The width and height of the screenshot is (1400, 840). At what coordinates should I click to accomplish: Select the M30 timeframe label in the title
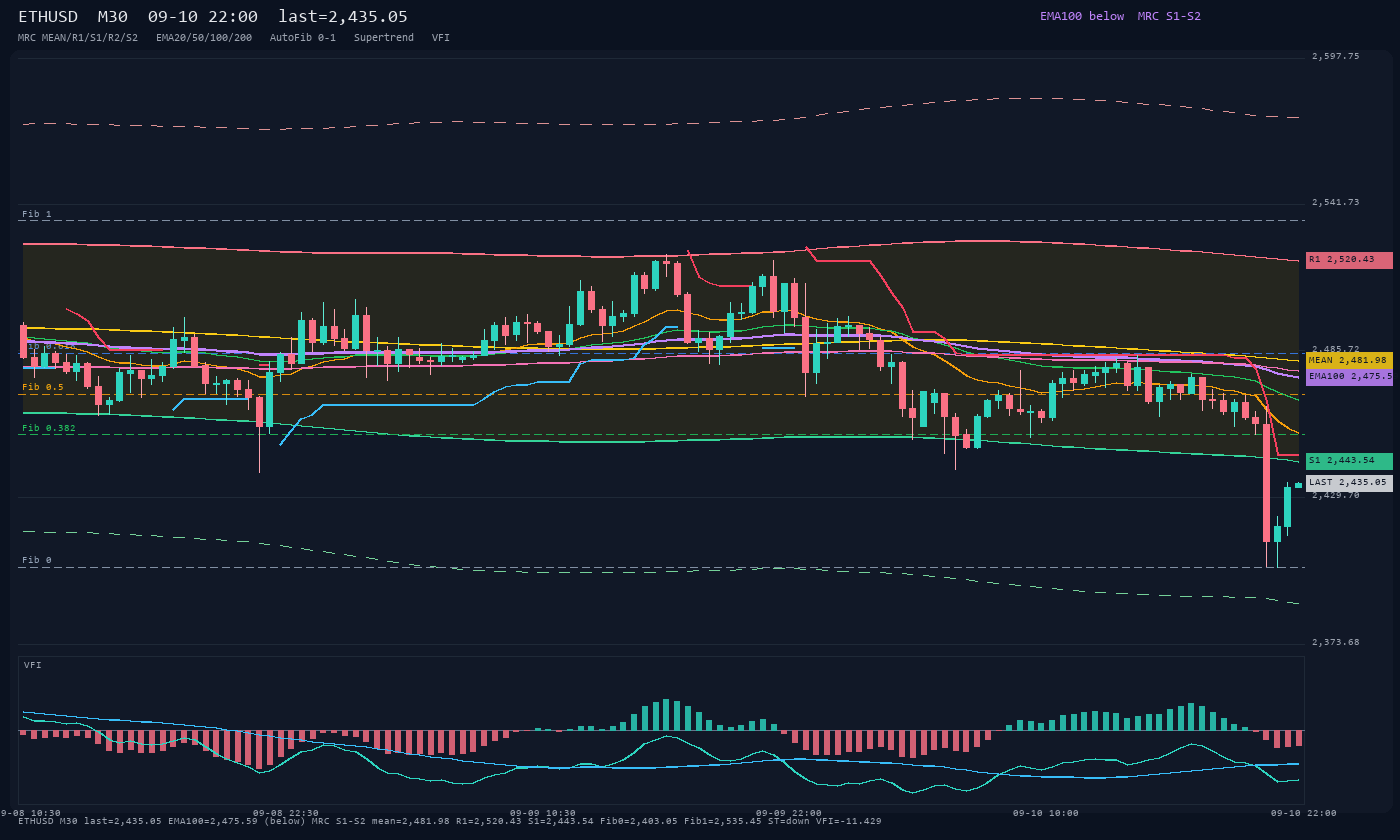[x=113, y=17]
